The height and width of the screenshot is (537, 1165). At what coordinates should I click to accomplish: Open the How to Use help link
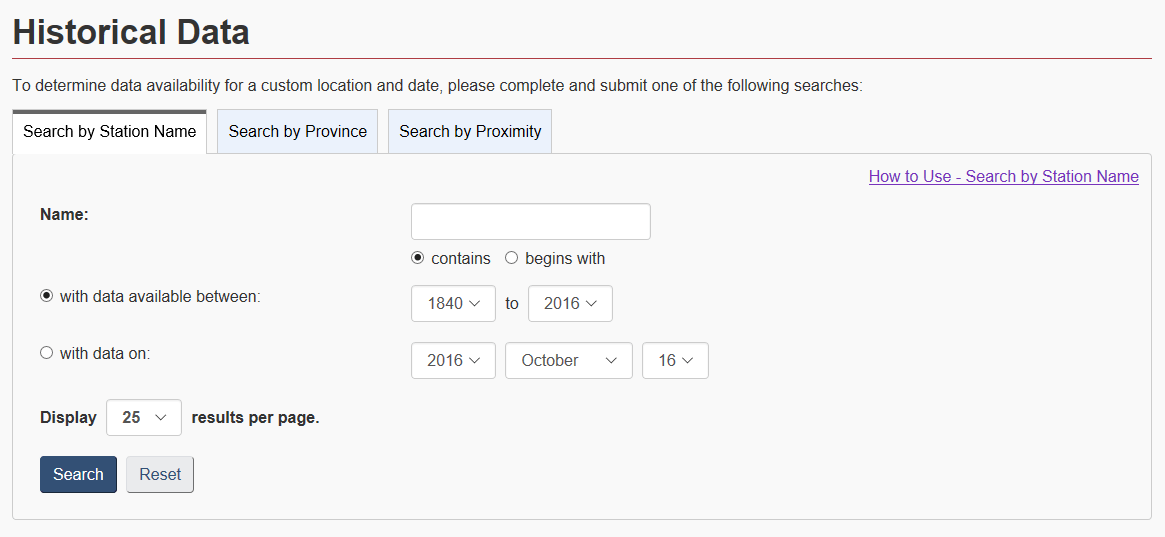coord(1003,176)
